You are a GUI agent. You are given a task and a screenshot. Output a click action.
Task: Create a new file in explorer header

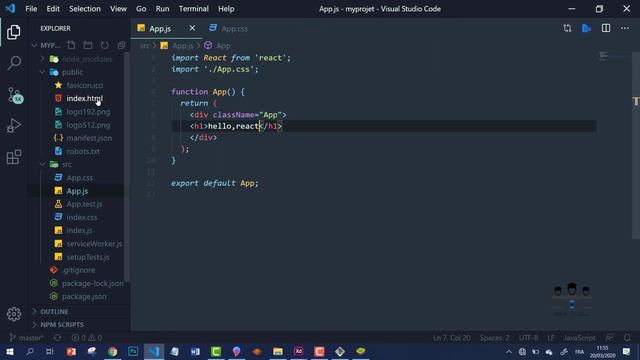(71, 45)
